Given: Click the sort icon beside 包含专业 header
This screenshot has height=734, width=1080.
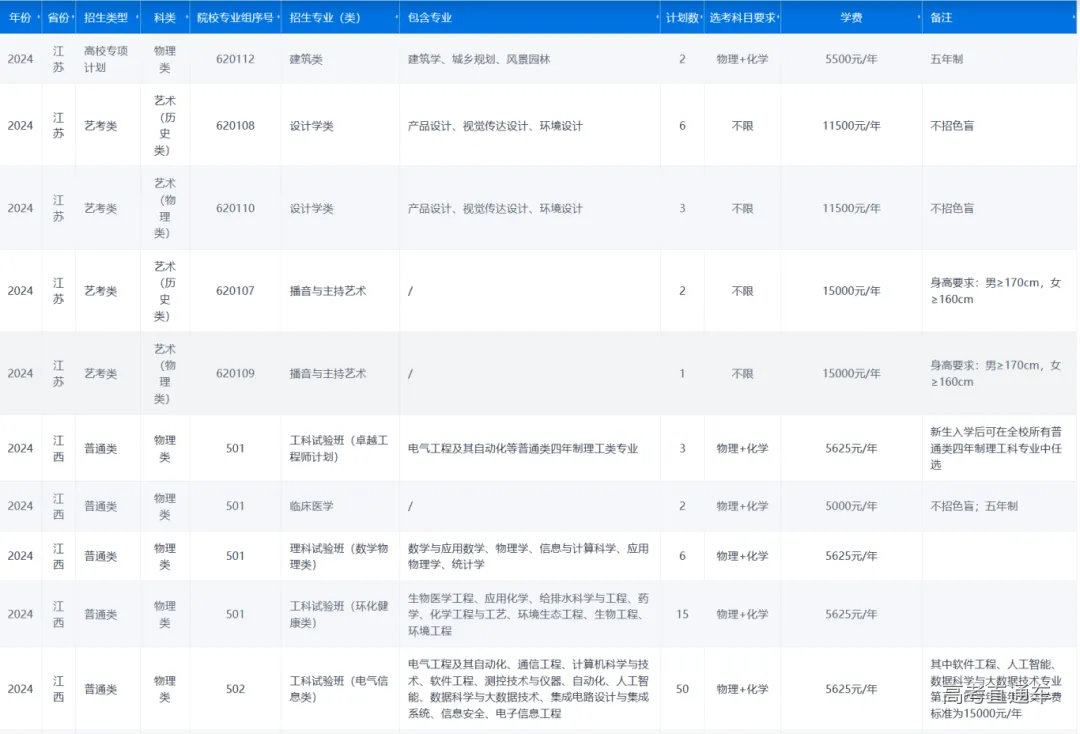Looking at the screenshot, I should [655, 17].
